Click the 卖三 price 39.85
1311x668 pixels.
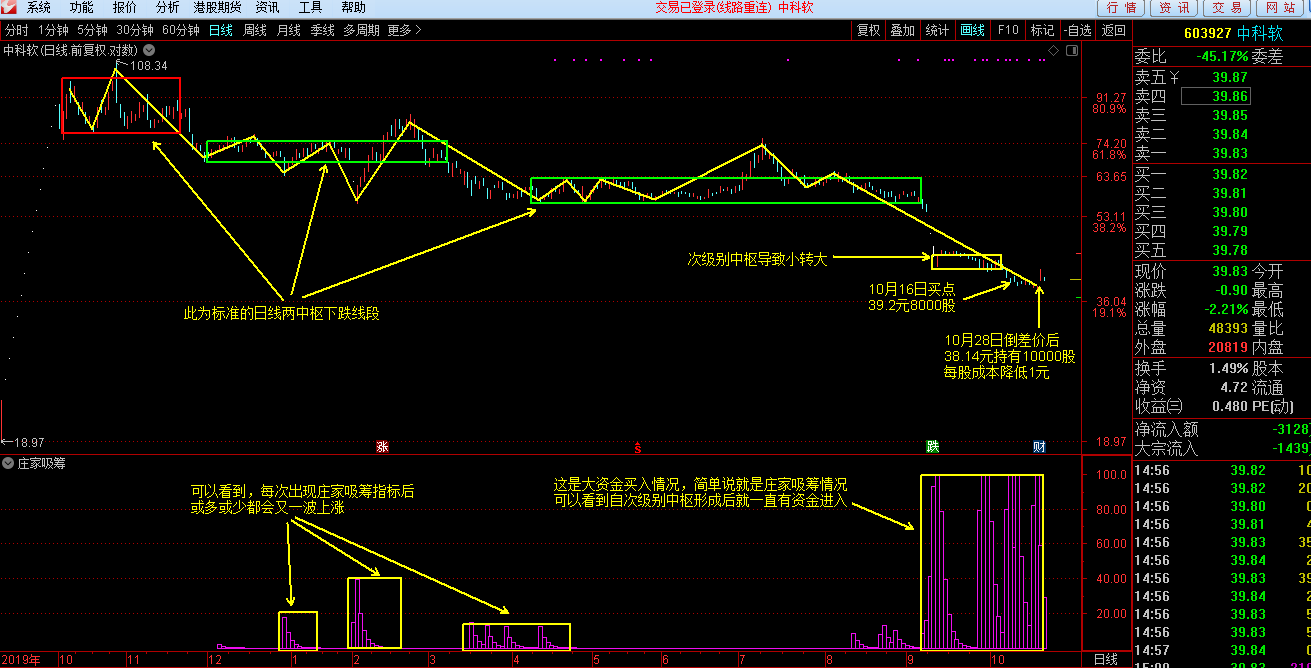tap(1230, 116)
